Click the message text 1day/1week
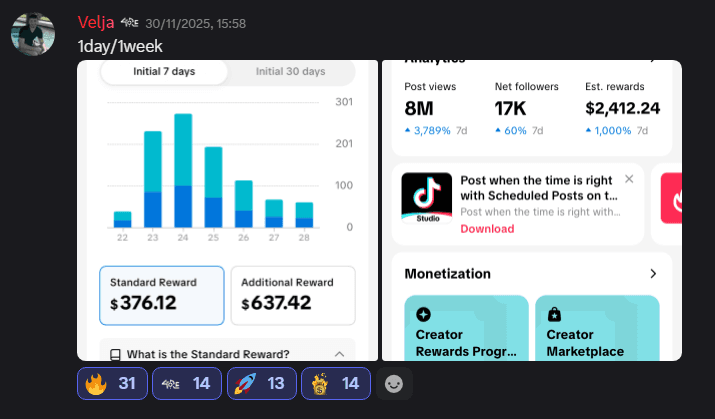715x419 pixels. click(120, 46)
